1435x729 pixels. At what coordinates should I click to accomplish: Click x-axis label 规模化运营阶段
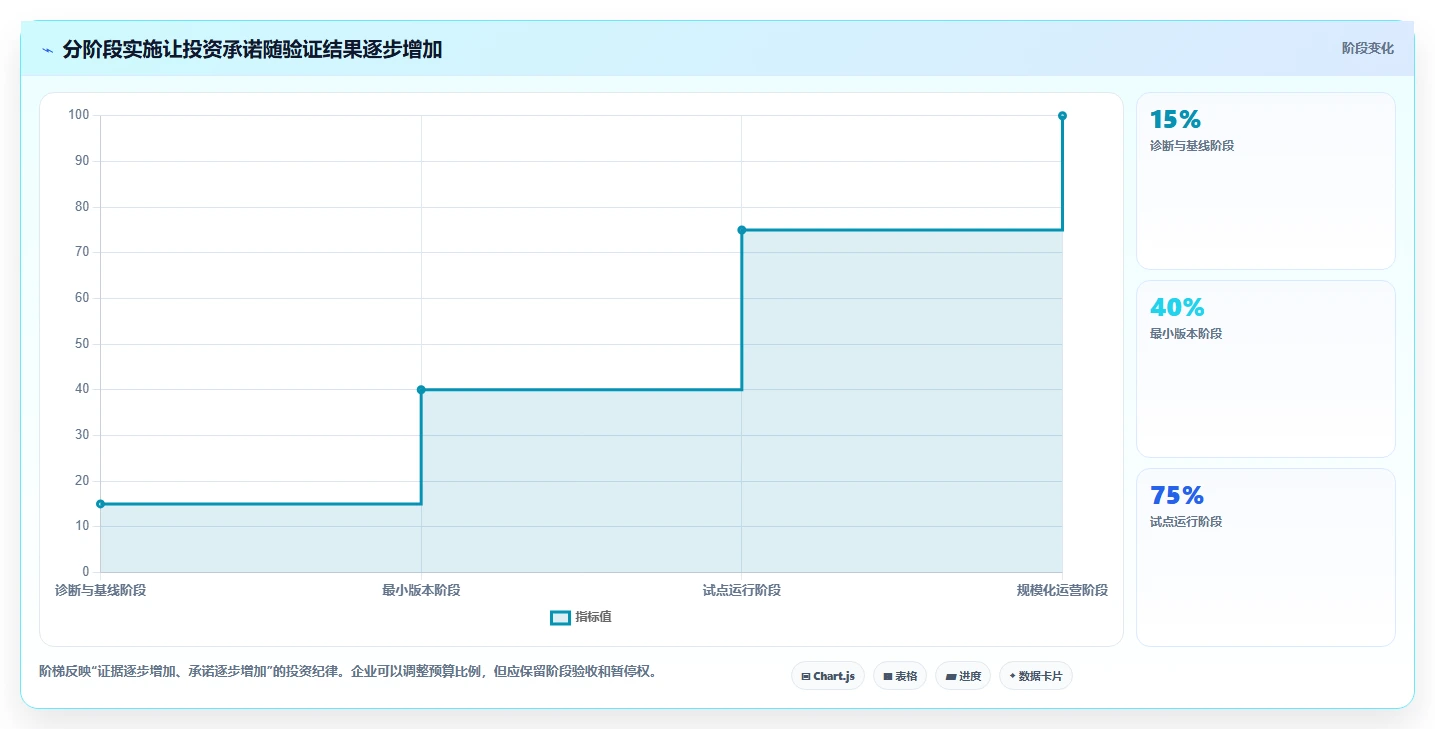[1062, 590]
